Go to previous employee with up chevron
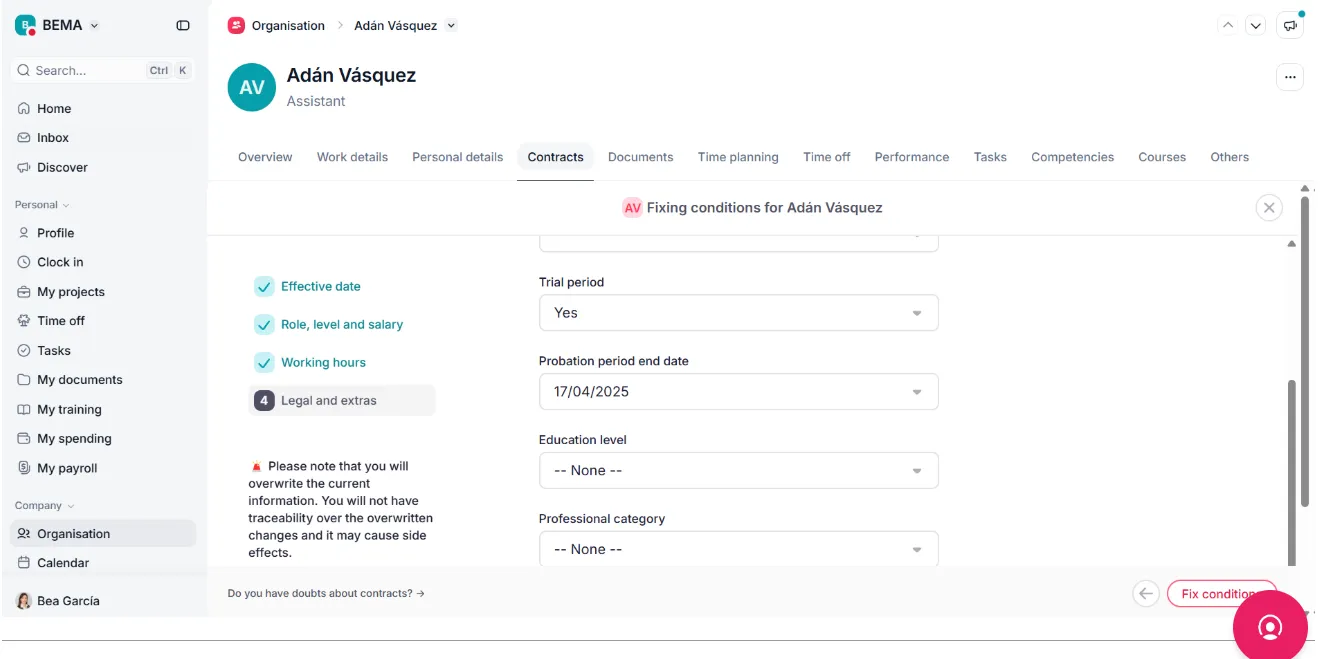 point(1228,26)
